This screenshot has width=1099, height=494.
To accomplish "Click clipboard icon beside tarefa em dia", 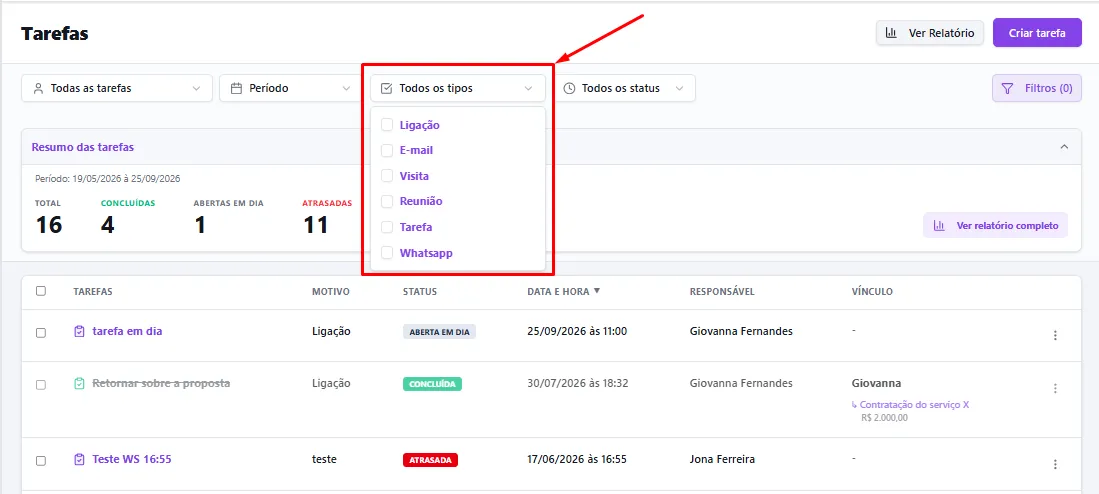I will point(79,331).
